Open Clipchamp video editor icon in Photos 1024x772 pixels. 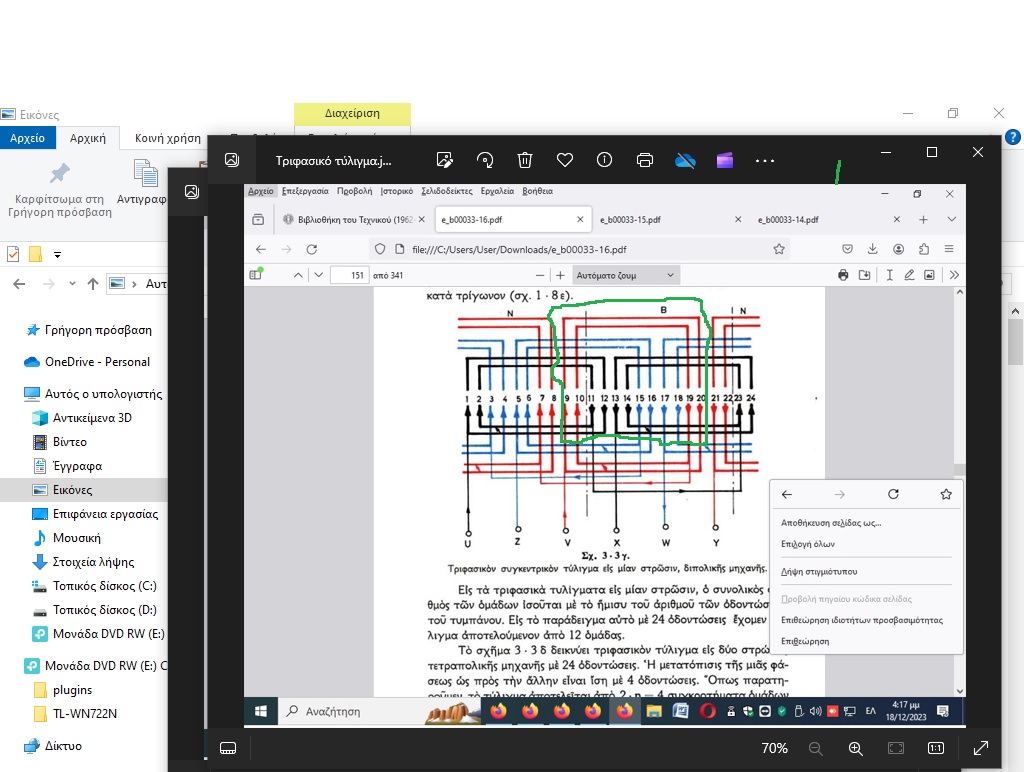point(725,160)
